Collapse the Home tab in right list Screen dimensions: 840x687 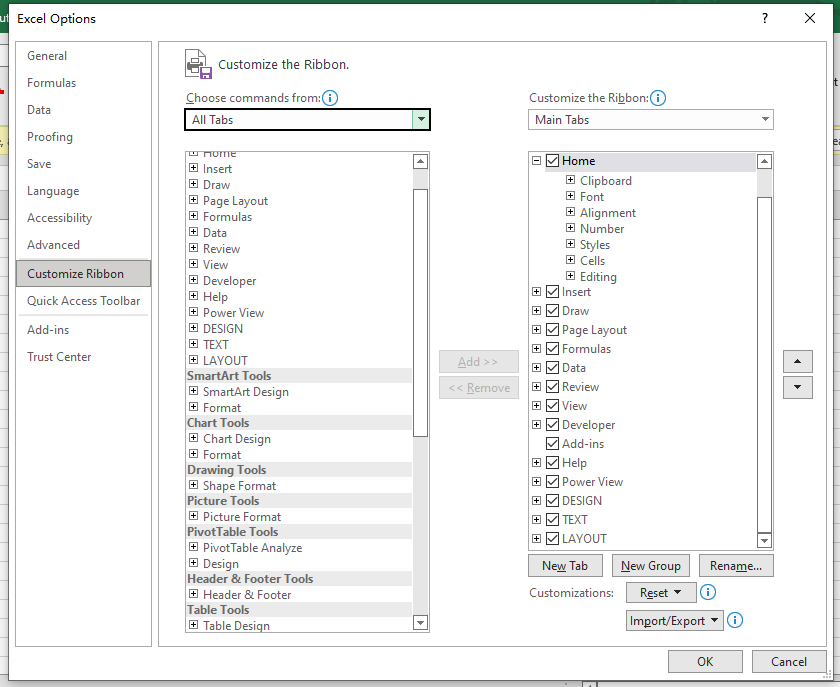click(536, 160)
